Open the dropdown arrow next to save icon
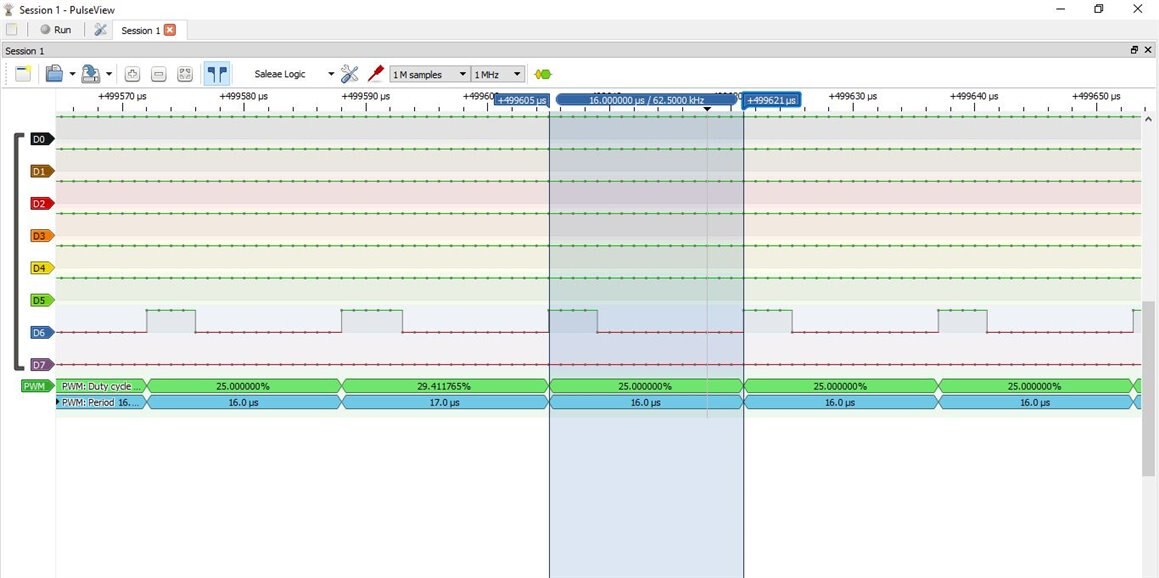This screenshot has height=578, width=1159. tap(109, 74)
